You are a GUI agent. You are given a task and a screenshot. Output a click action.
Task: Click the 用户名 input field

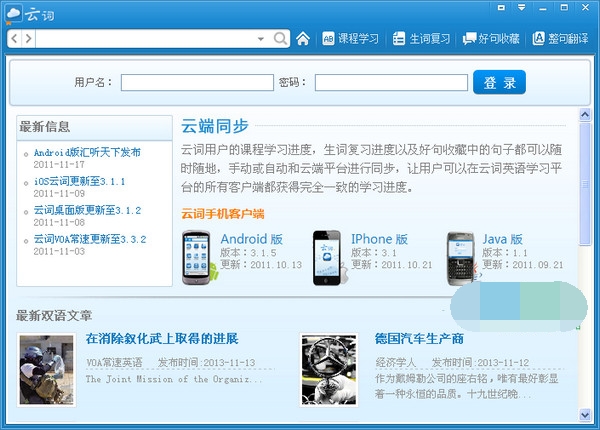click(x=197, y=83)
